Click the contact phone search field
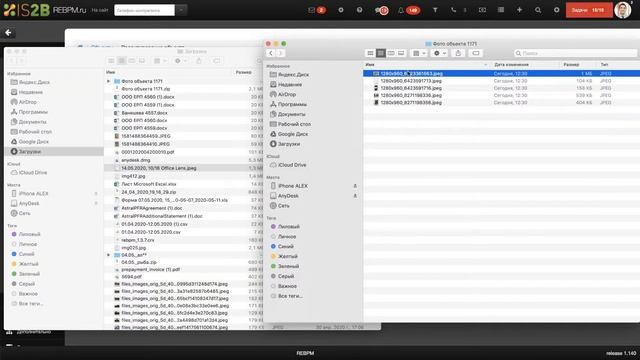The image size is (640, 360). 144,10
